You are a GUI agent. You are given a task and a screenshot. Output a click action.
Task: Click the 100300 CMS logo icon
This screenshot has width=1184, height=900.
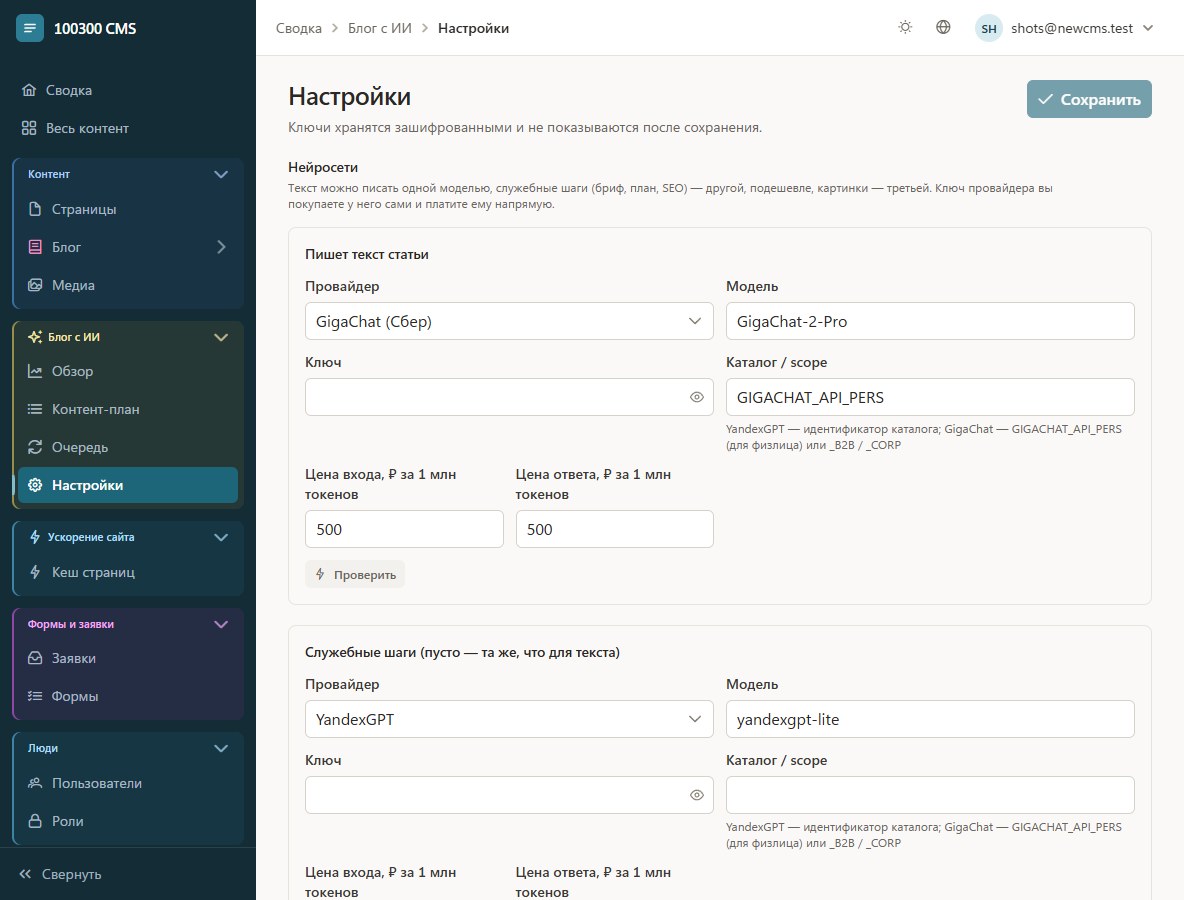(29, 28)
